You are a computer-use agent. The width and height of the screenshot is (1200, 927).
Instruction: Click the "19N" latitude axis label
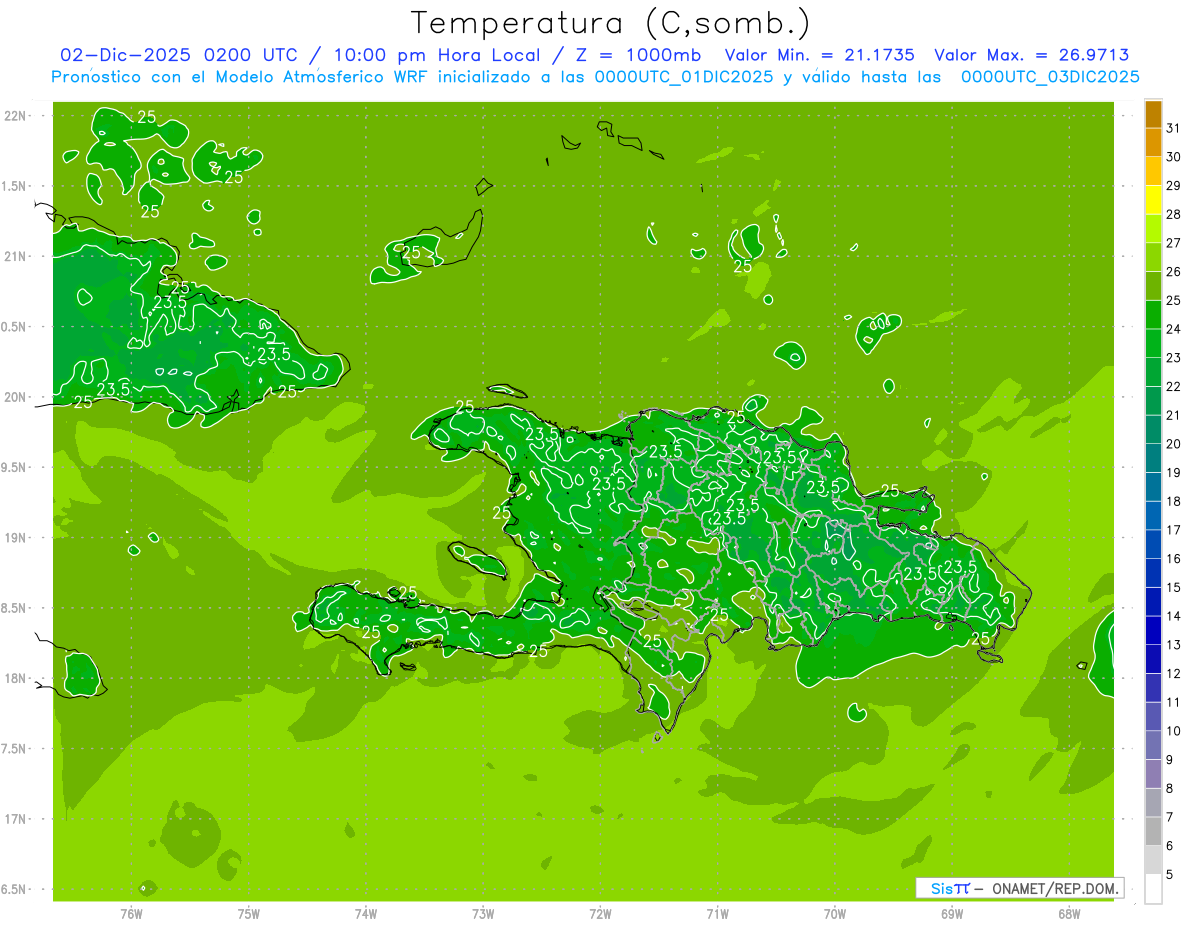[x=16, y=538]
